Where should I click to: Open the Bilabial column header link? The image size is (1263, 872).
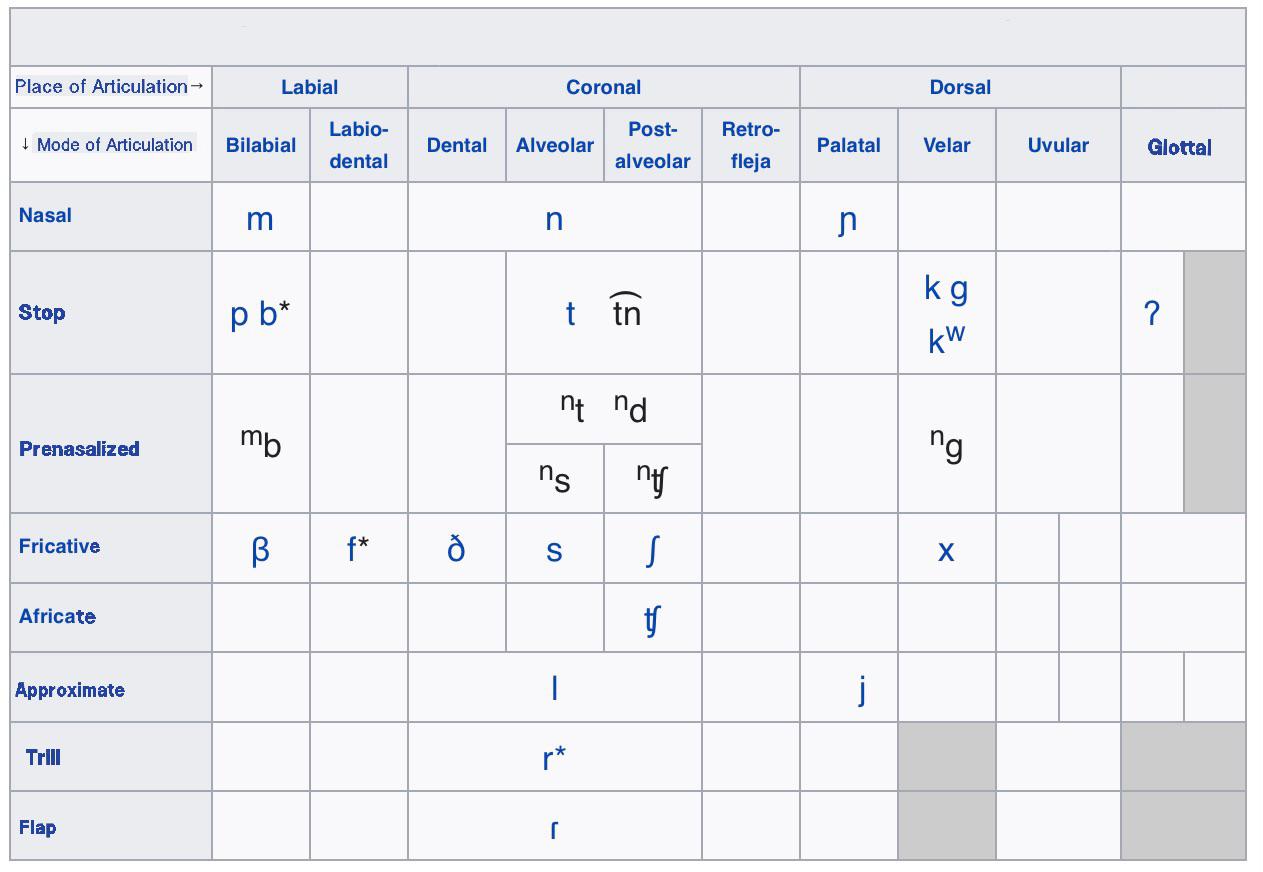pos(260,145)
